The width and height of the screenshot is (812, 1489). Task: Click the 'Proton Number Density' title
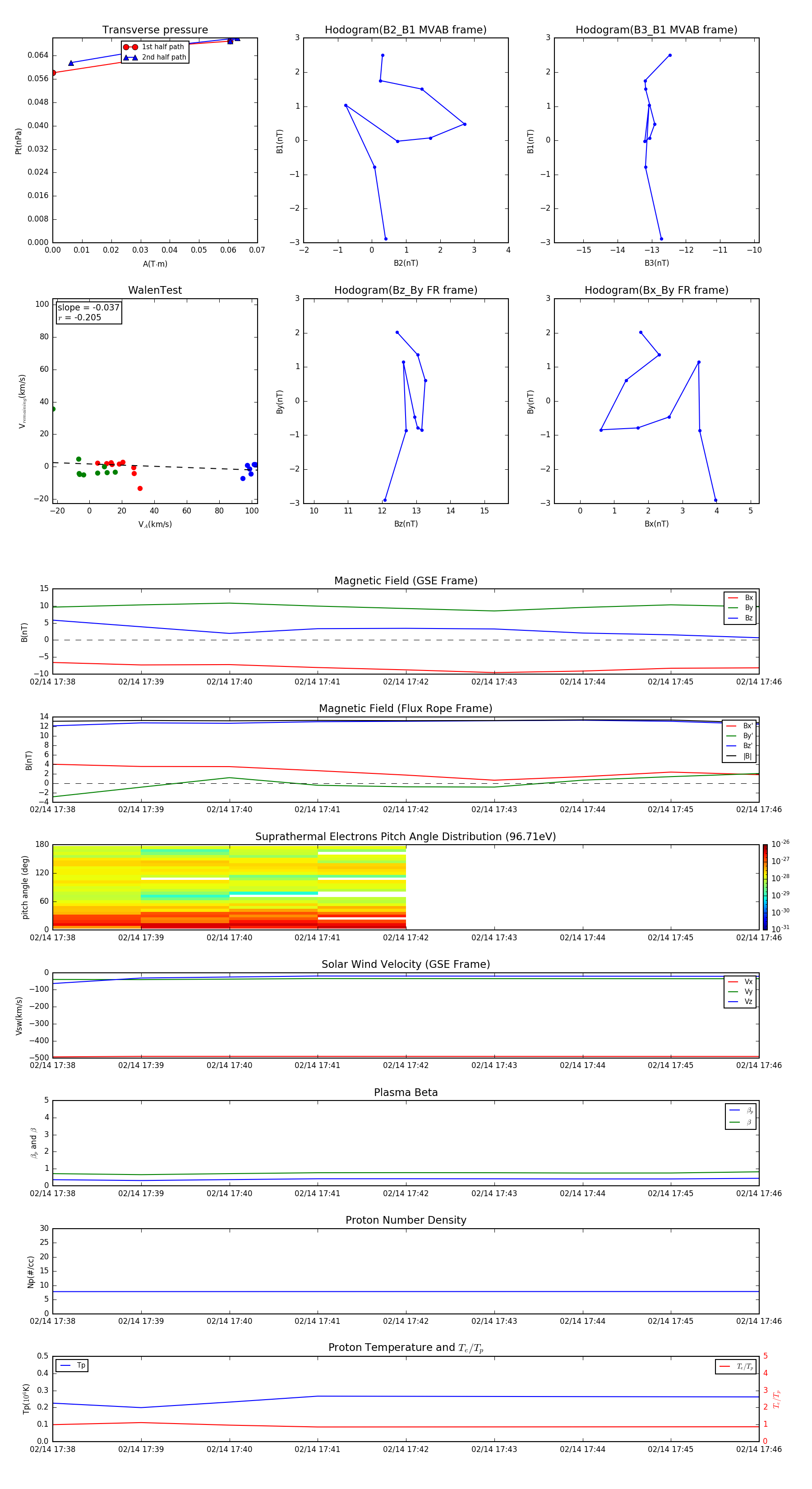tap(406, 1220)
